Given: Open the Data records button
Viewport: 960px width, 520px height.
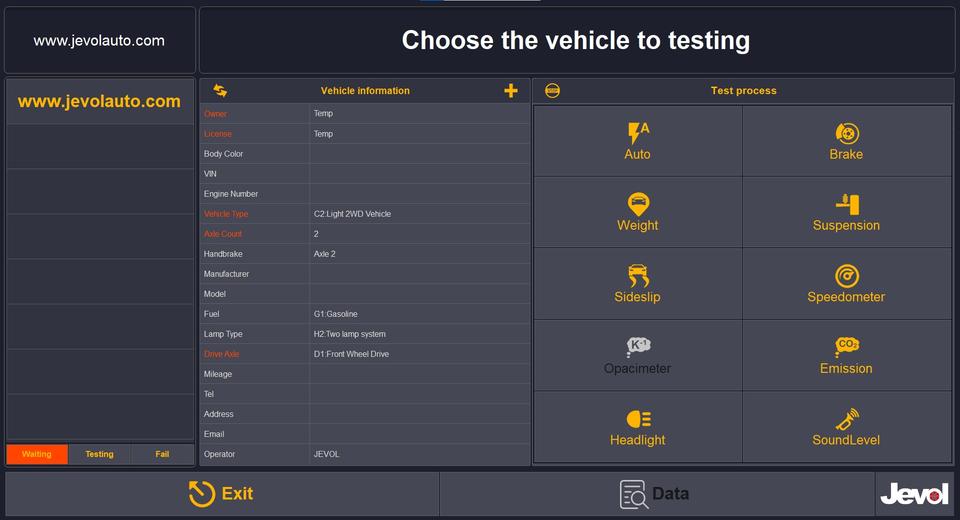Looking at the screenshot, I should click(656, 494).
